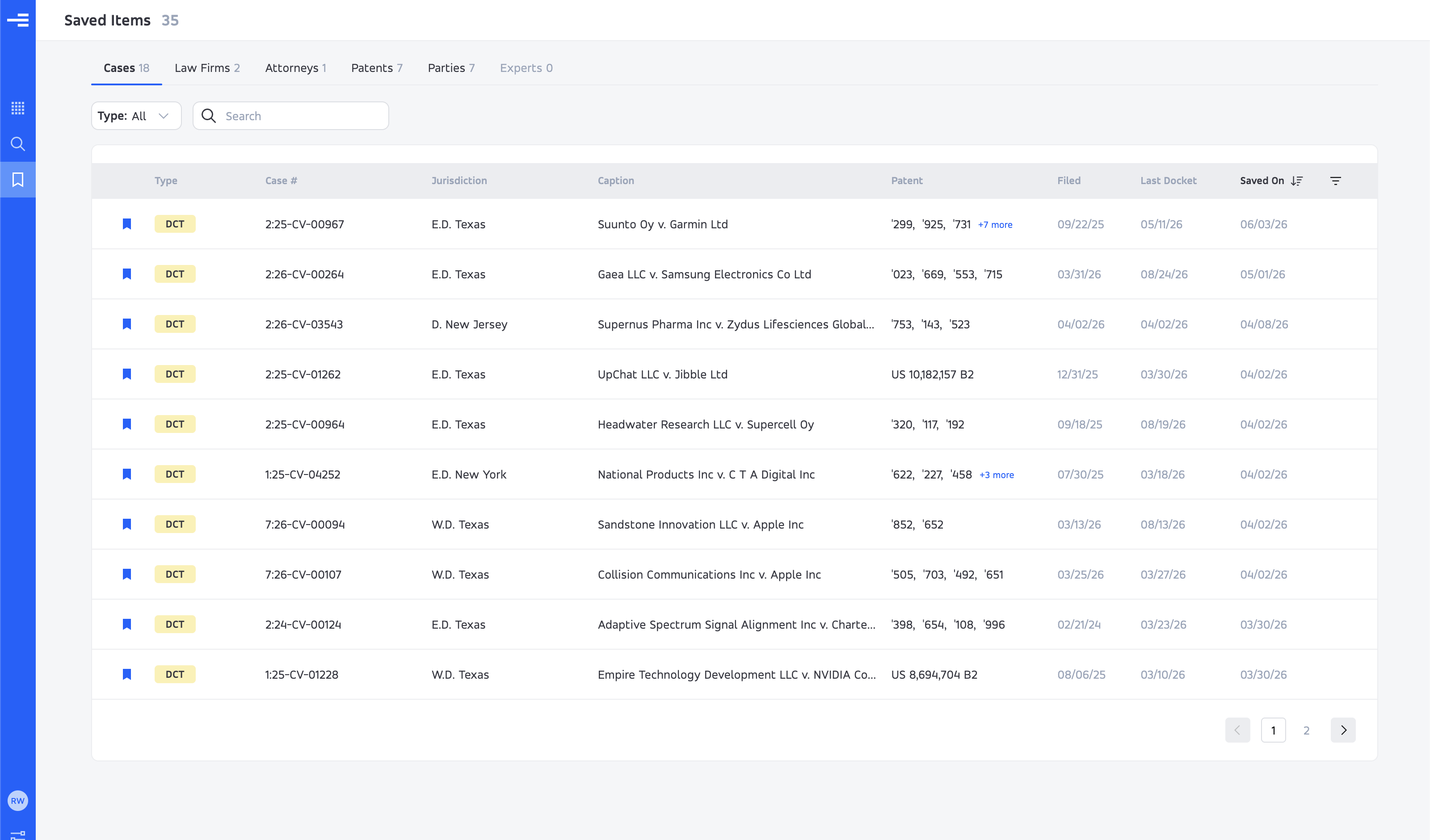Viewport: 1430px width, 840px height.
Task: Remove the bookmark on Empire Technology v. NVIDIA
Action: 126,673
